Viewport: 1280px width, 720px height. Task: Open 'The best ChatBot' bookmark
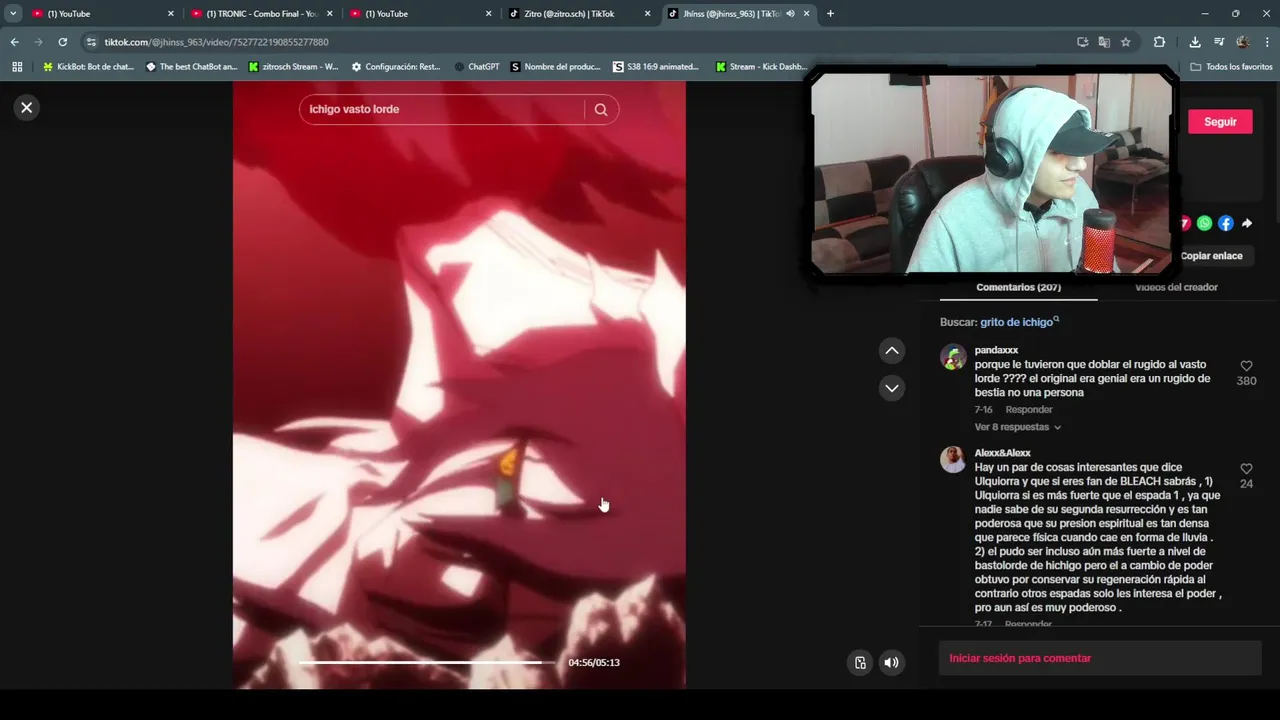click(191, 67)
